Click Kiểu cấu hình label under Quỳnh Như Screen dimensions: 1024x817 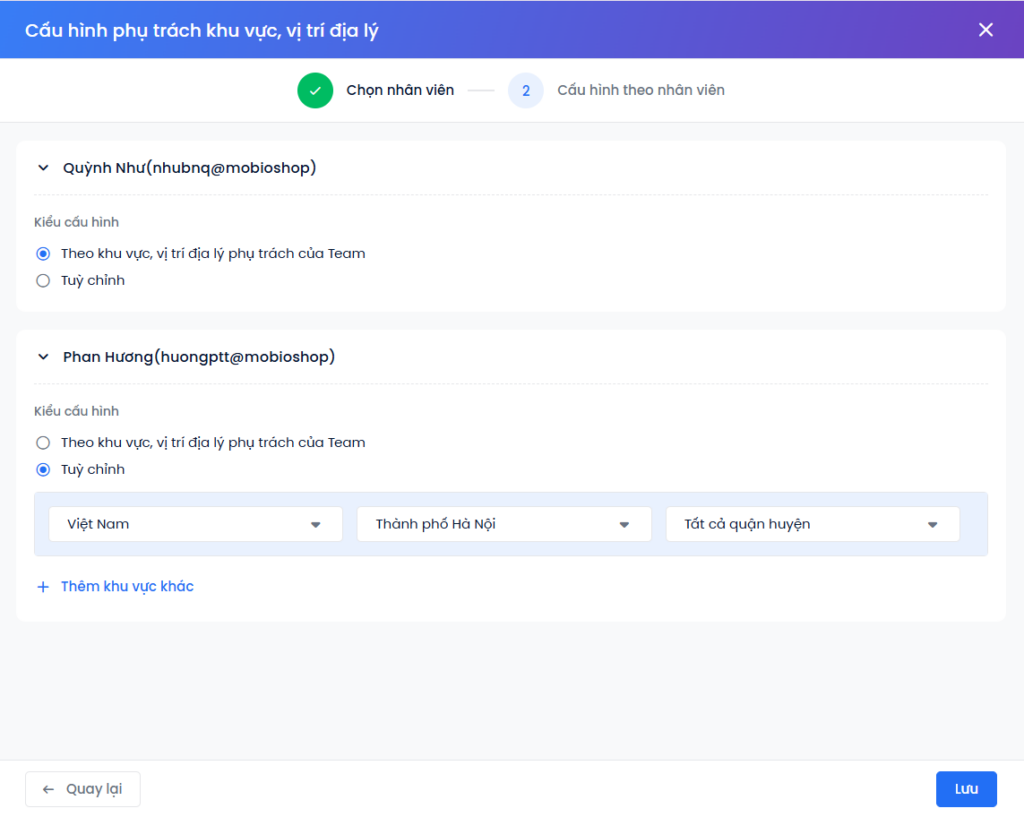point(76,222)
